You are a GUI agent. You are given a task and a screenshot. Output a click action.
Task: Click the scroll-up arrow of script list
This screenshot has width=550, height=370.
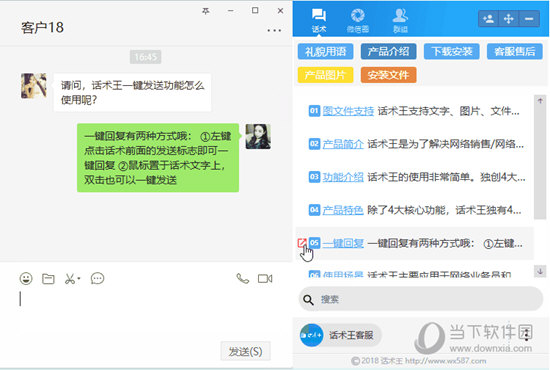pos(540,101)
